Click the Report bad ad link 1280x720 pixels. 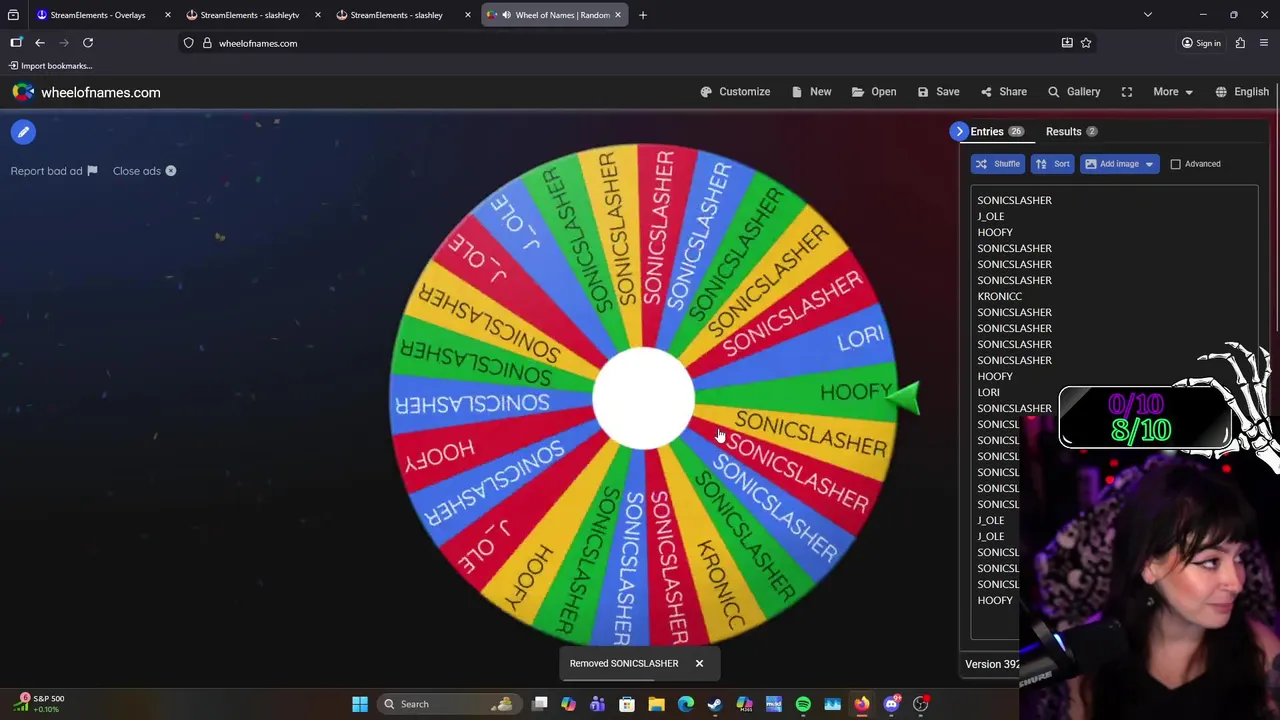54,171
